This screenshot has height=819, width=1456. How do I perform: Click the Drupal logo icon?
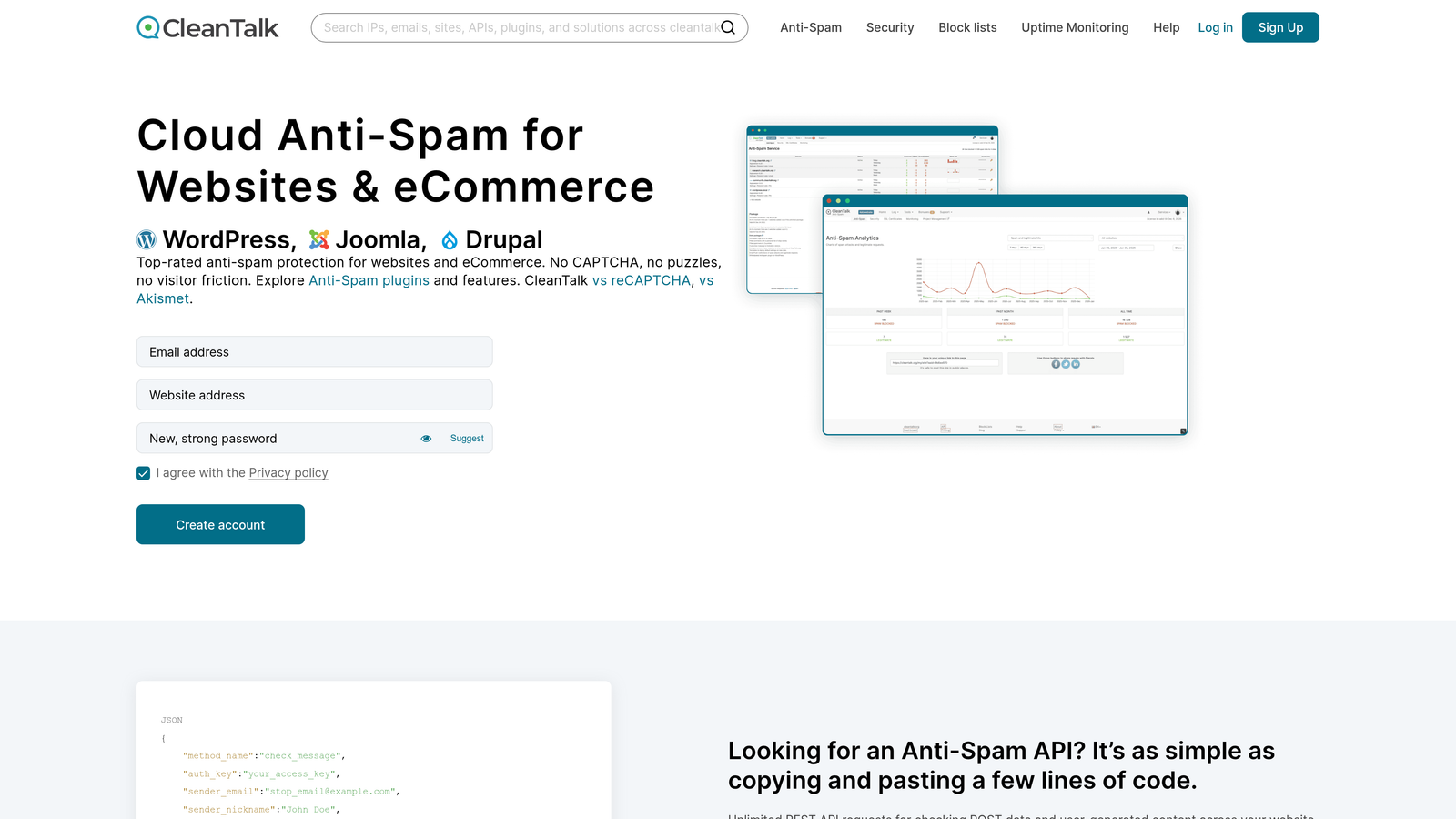[450, 239]
